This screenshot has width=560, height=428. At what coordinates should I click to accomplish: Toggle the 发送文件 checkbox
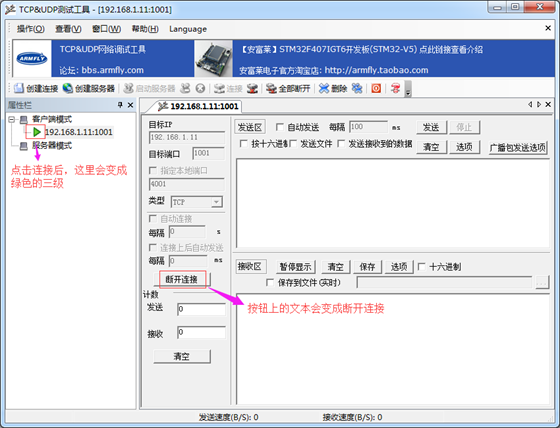tap(293, 144)
